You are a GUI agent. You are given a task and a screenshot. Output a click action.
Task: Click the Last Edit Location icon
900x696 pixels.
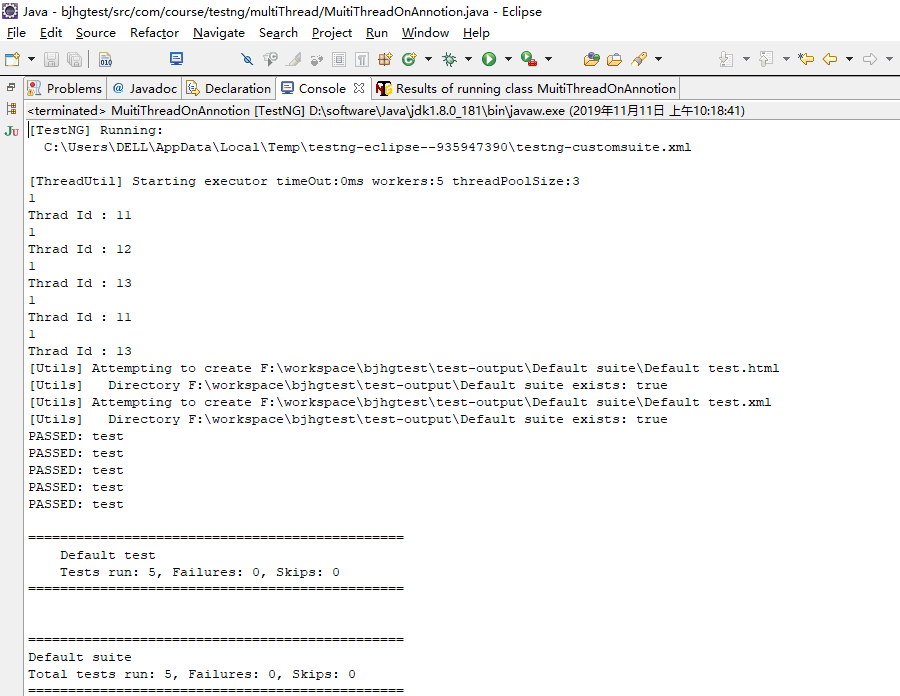[x=806, y=60]
